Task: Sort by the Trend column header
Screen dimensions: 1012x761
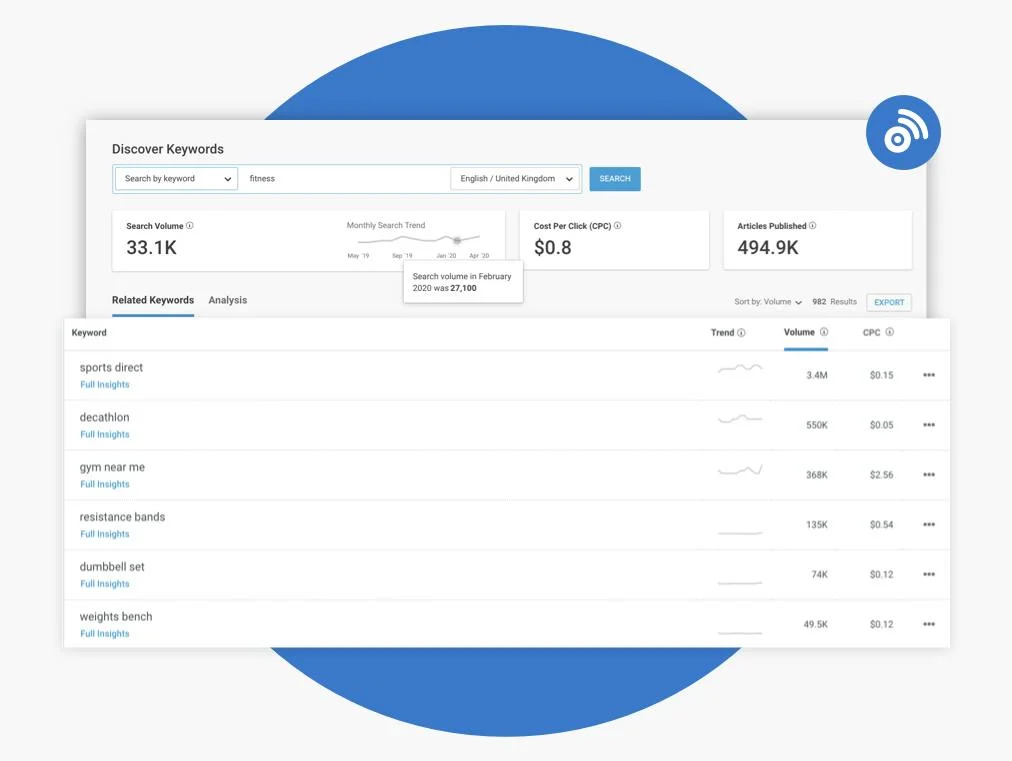Action: click(722, 332)
